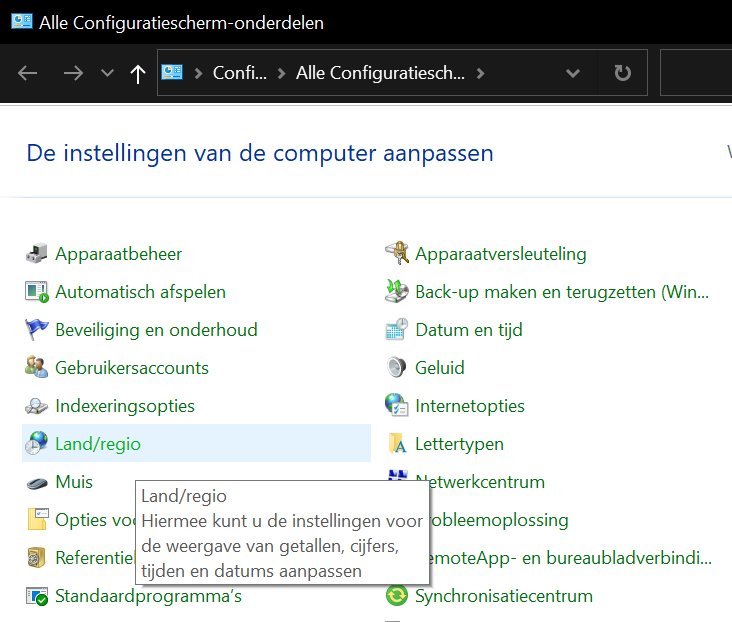Click the Internetopties globe icon
Image resolution: width=732 pixels, height=622 pixels.
[x=397, y=405]
